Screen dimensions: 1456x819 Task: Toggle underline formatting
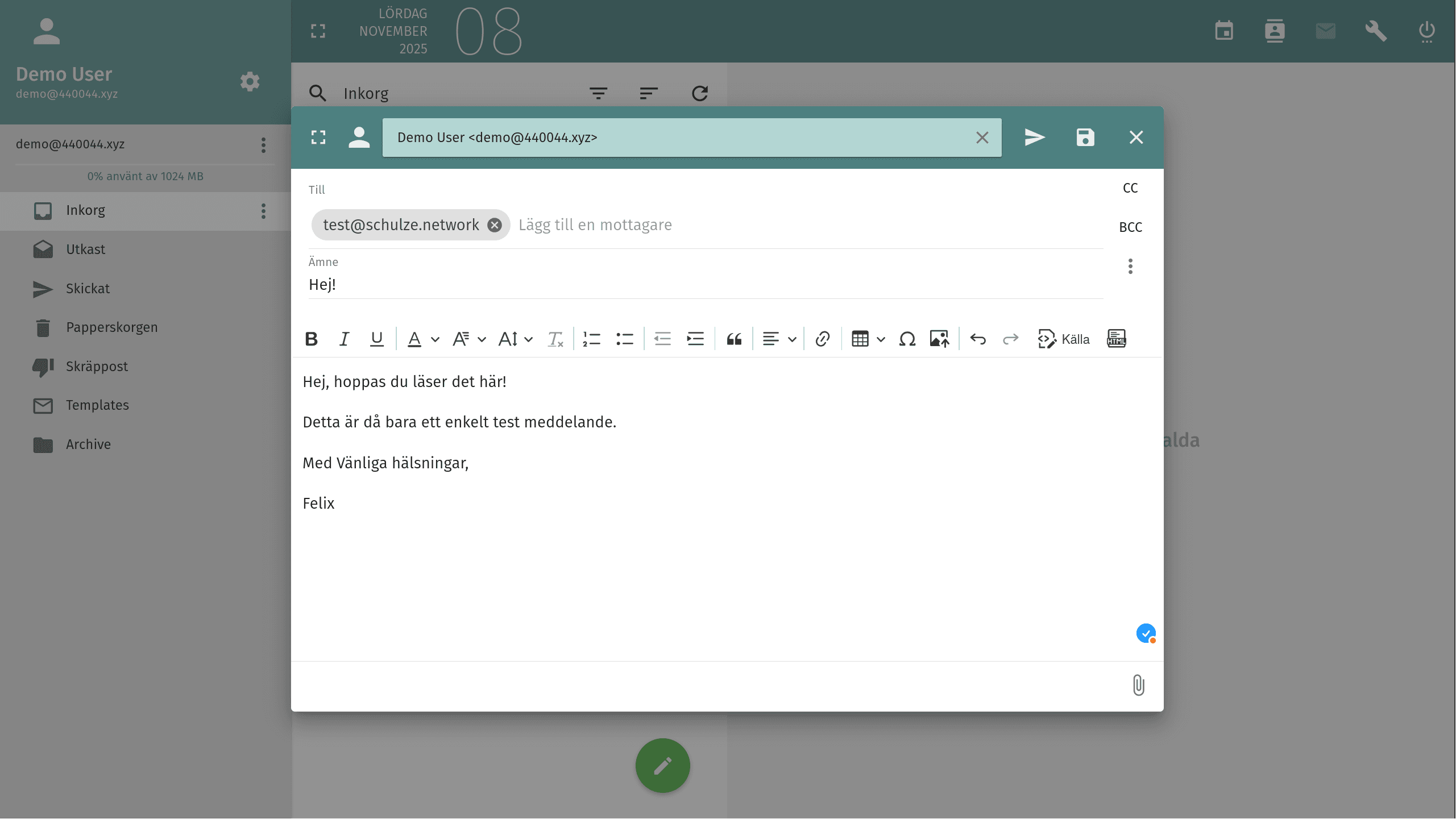coord(376,339)
